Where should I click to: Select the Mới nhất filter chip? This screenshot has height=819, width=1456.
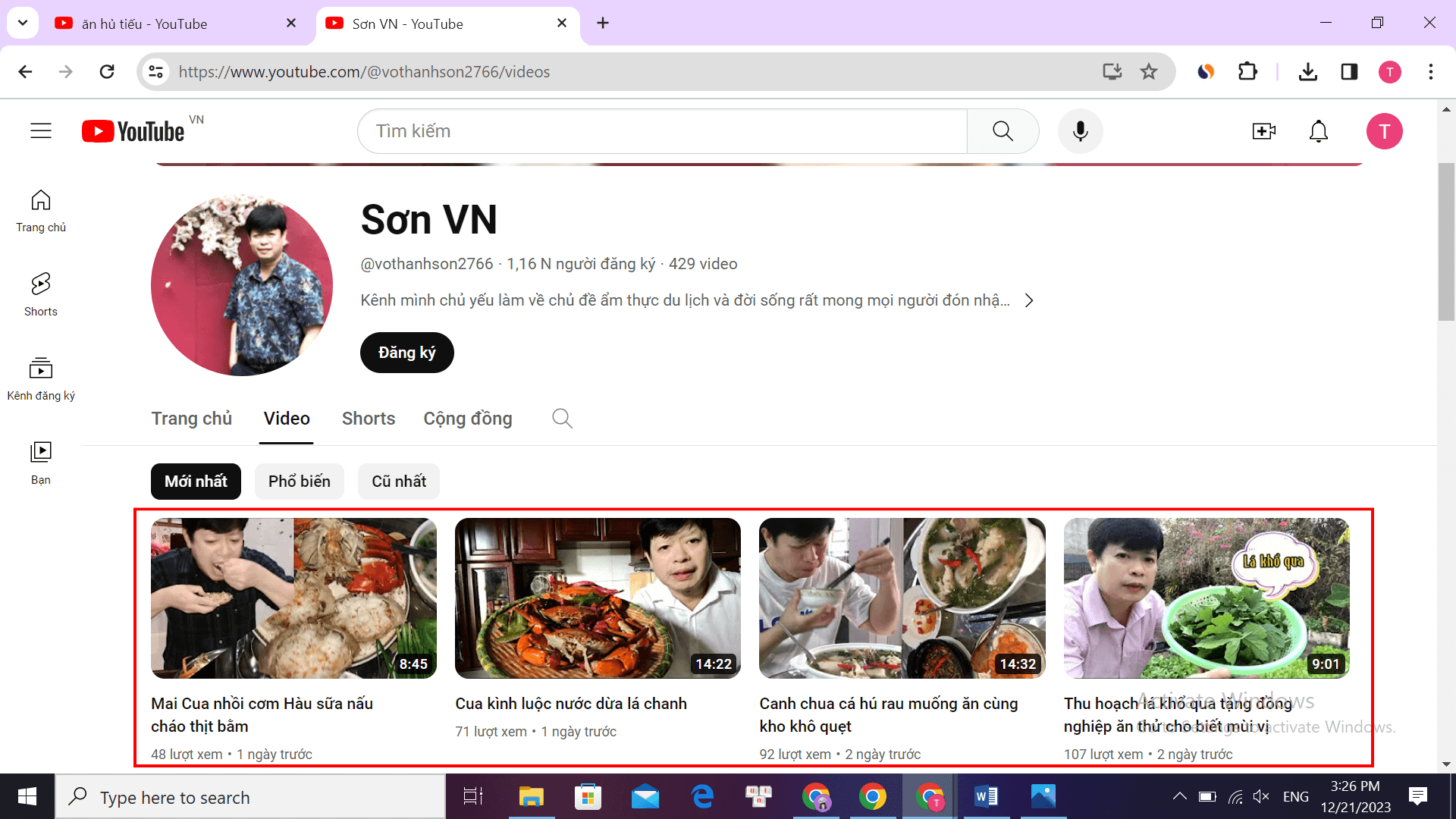click(196, 482)
